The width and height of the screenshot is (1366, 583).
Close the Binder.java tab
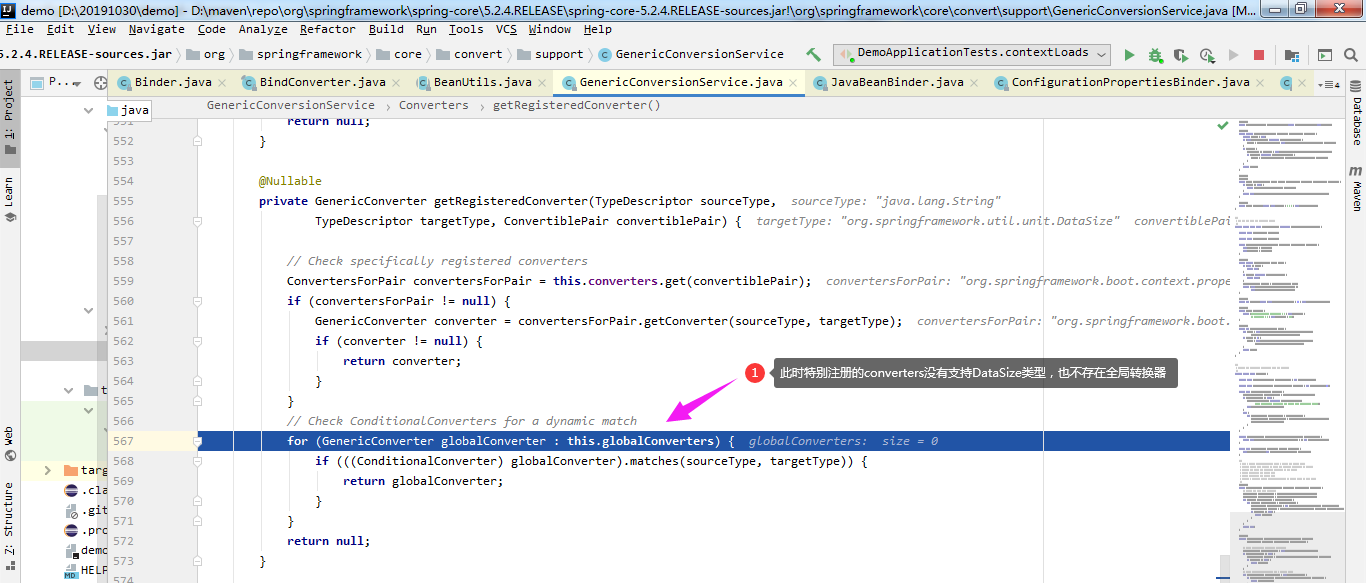tap(221, 83)
